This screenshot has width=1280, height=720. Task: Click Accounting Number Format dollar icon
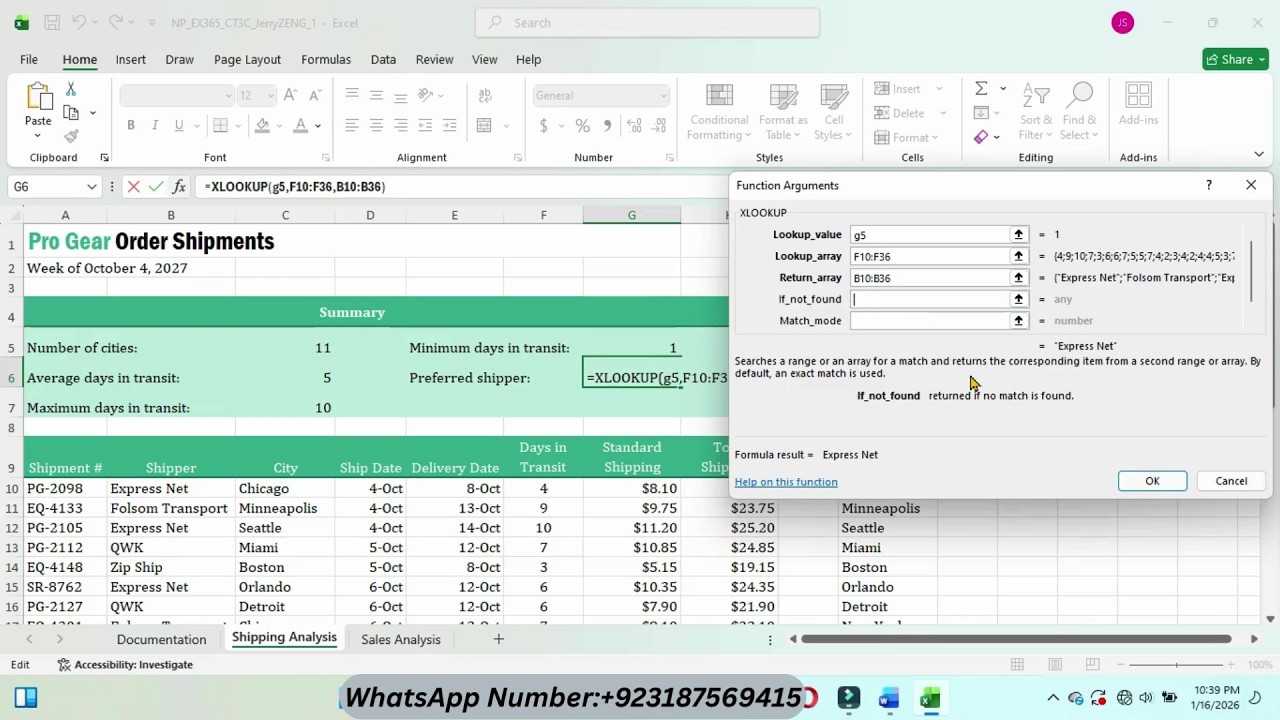[544, 126]
